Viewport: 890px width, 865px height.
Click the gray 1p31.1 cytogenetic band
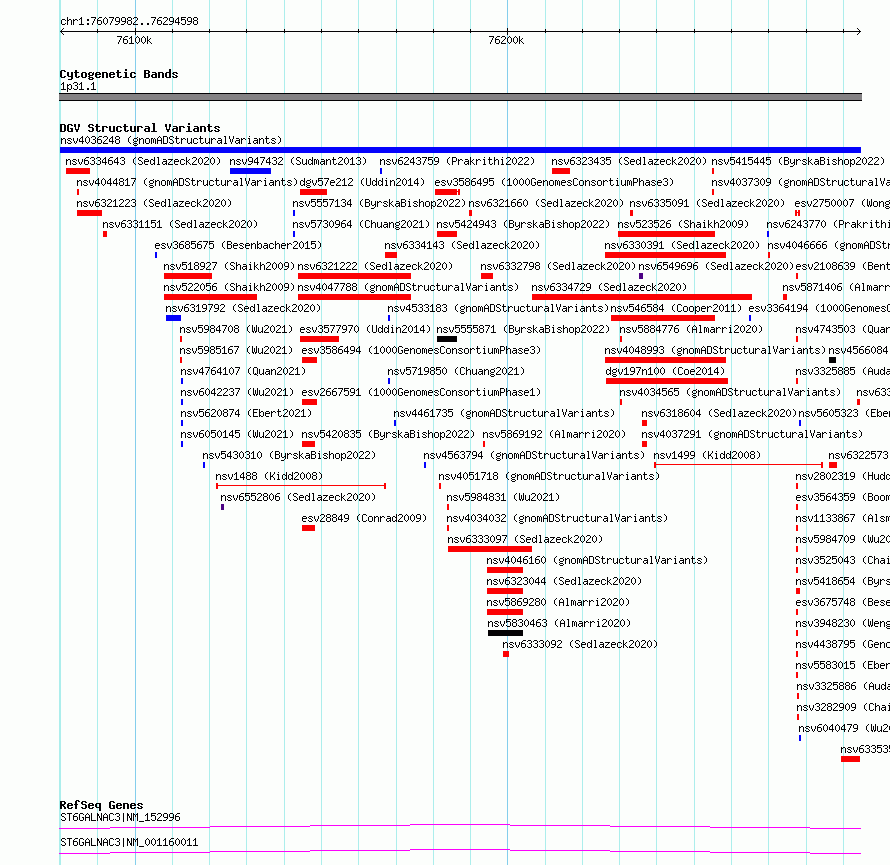460,97
